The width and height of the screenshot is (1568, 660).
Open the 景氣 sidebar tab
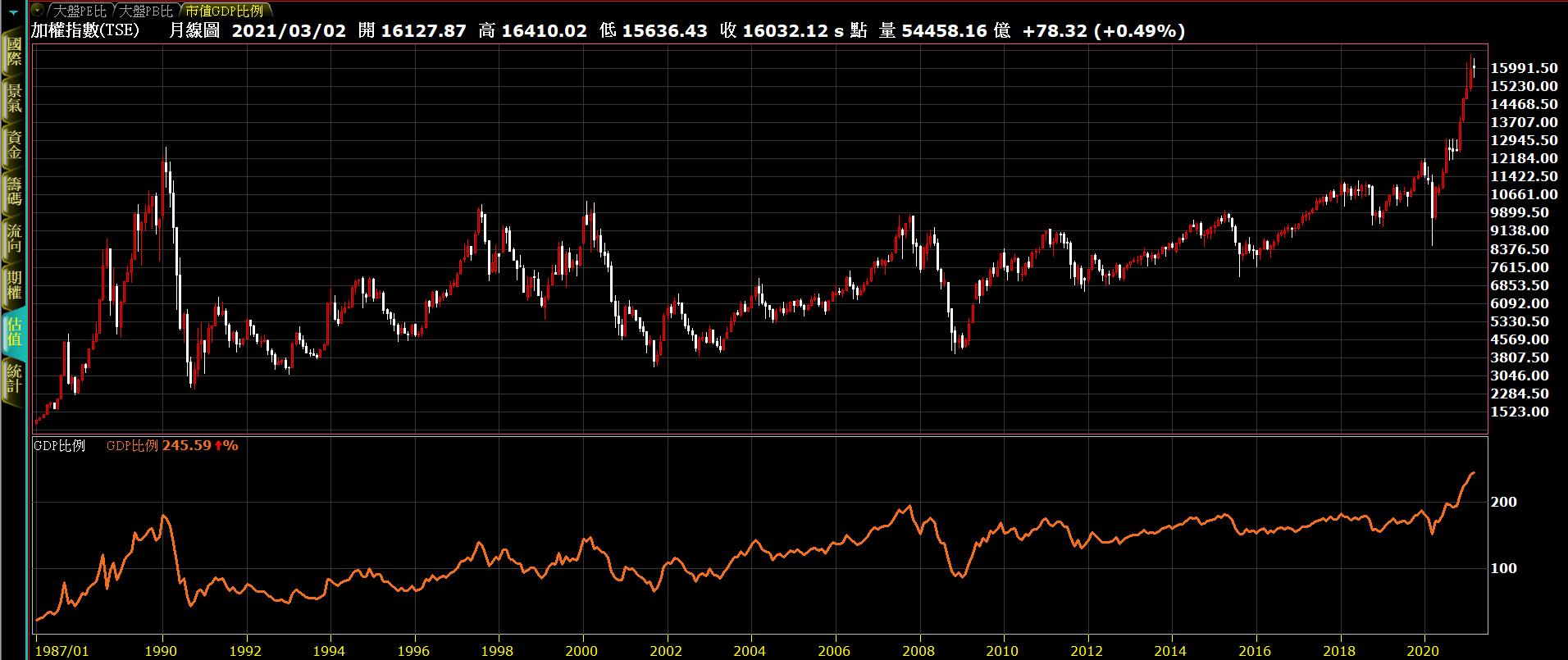coord(14,98)
